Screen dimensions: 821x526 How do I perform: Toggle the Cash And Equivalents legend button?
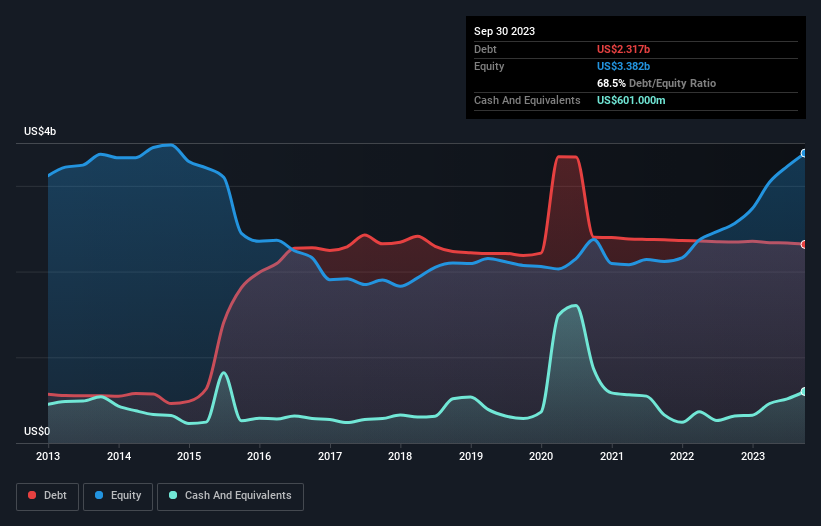click(230, 496)
